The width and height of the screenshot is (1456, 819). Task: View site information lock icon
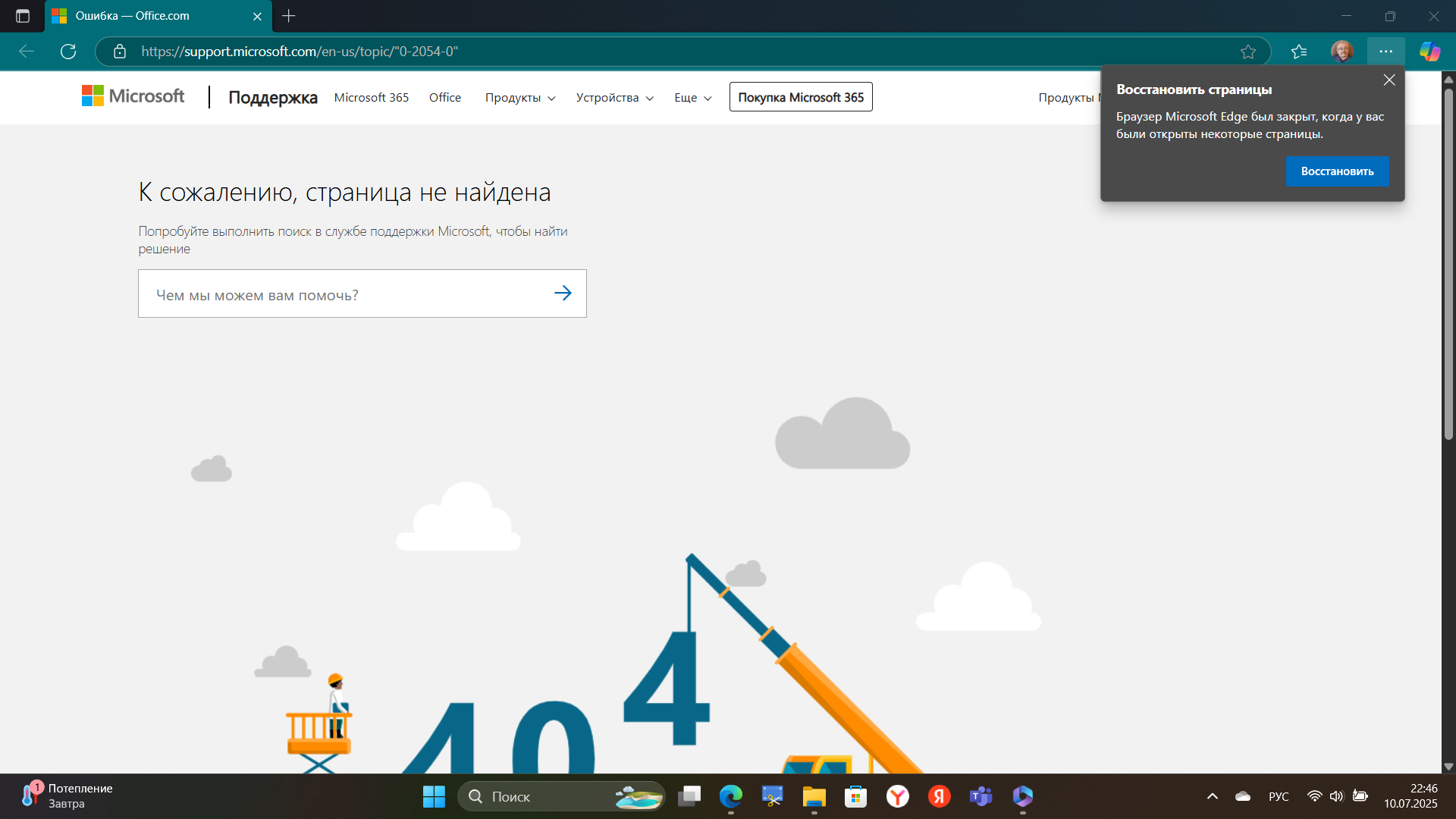[120, 52]
